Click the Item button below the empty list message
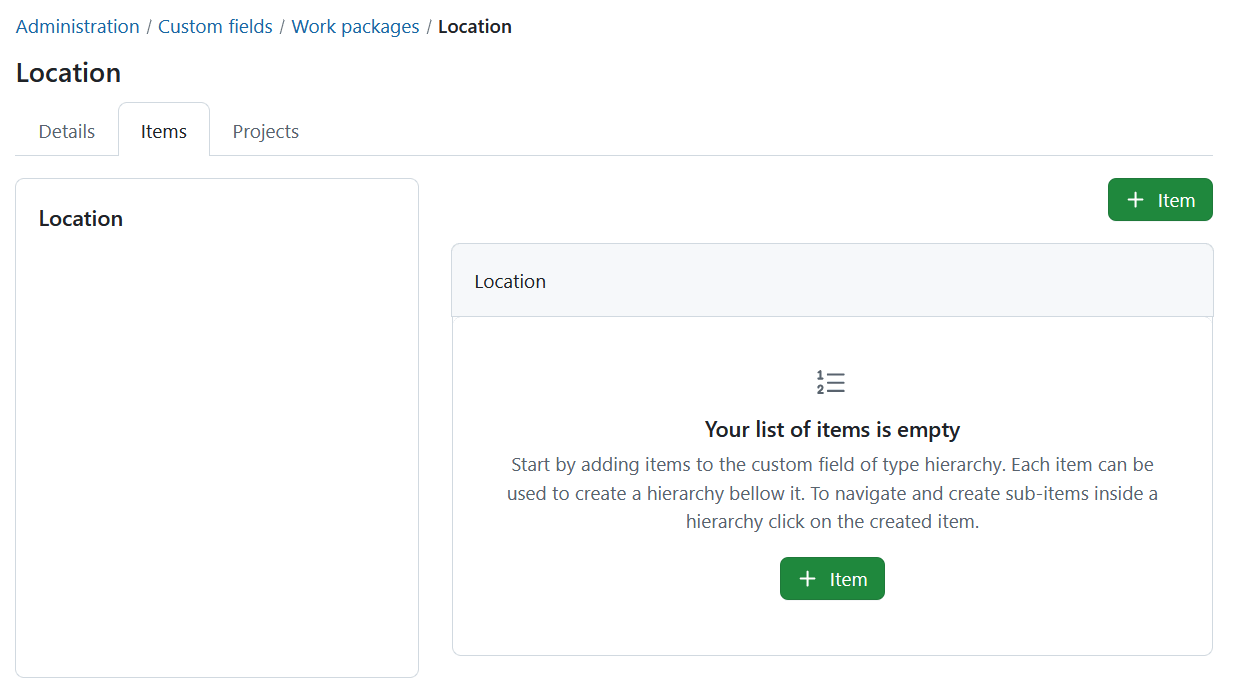The image size is (1234, 682). pos(832,578)
